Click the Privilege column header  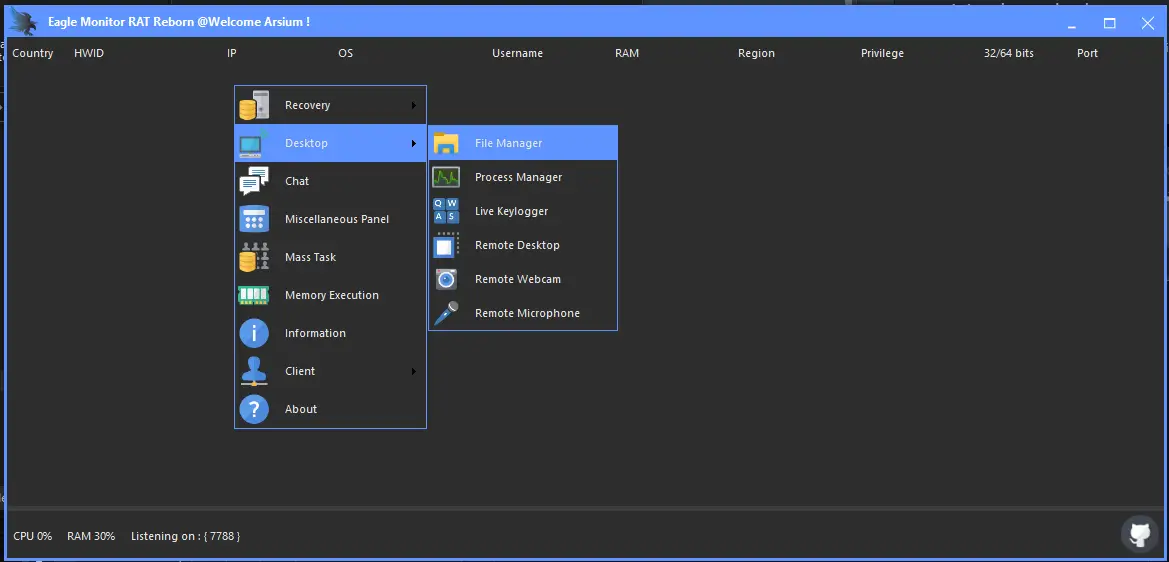point(882,53)
